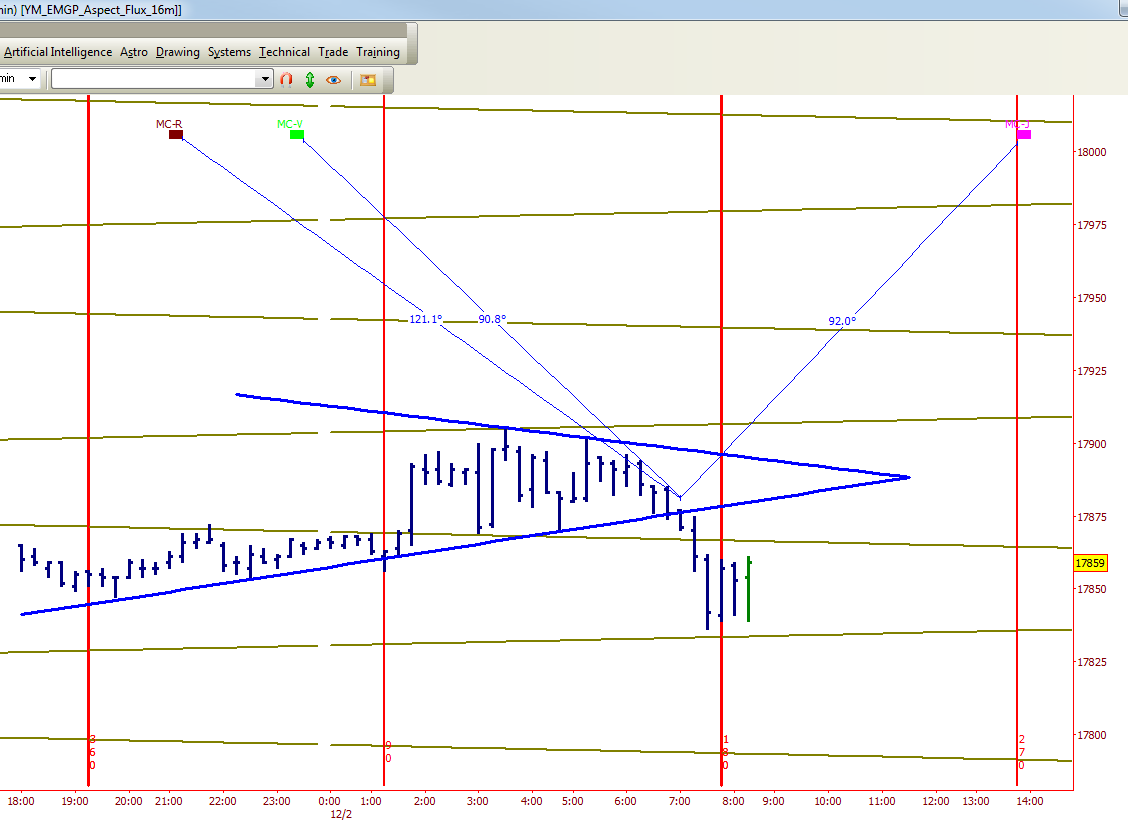Open the bulletin board icon in toolbar

click(x=368, y=80)
